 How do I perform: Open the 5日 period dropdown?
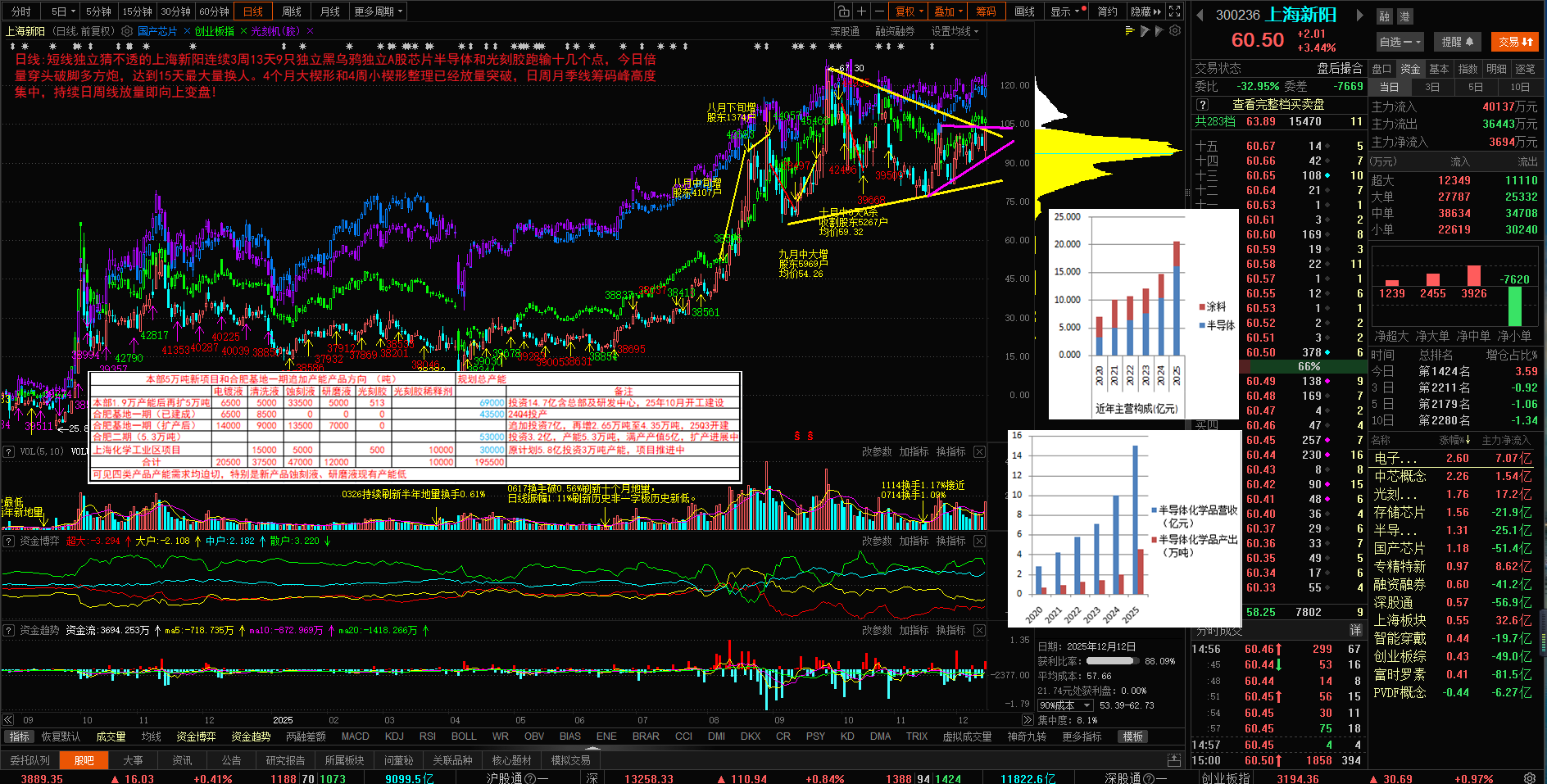pyautogui.click(x=62, y=11)
